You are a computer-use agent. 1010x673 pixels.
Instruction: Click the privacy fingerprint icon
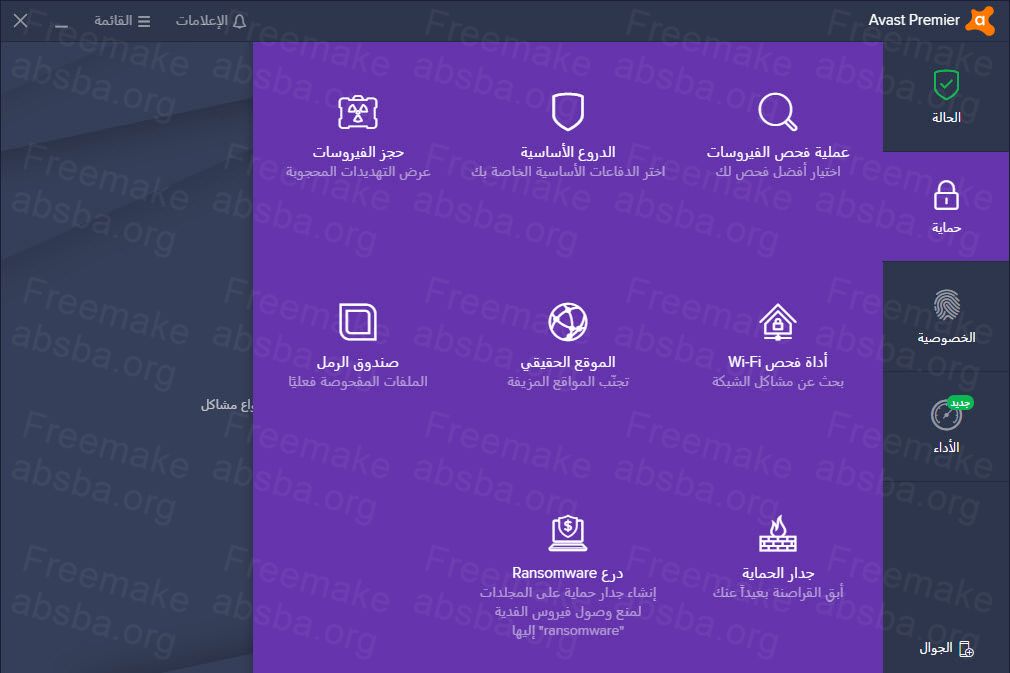946,305
